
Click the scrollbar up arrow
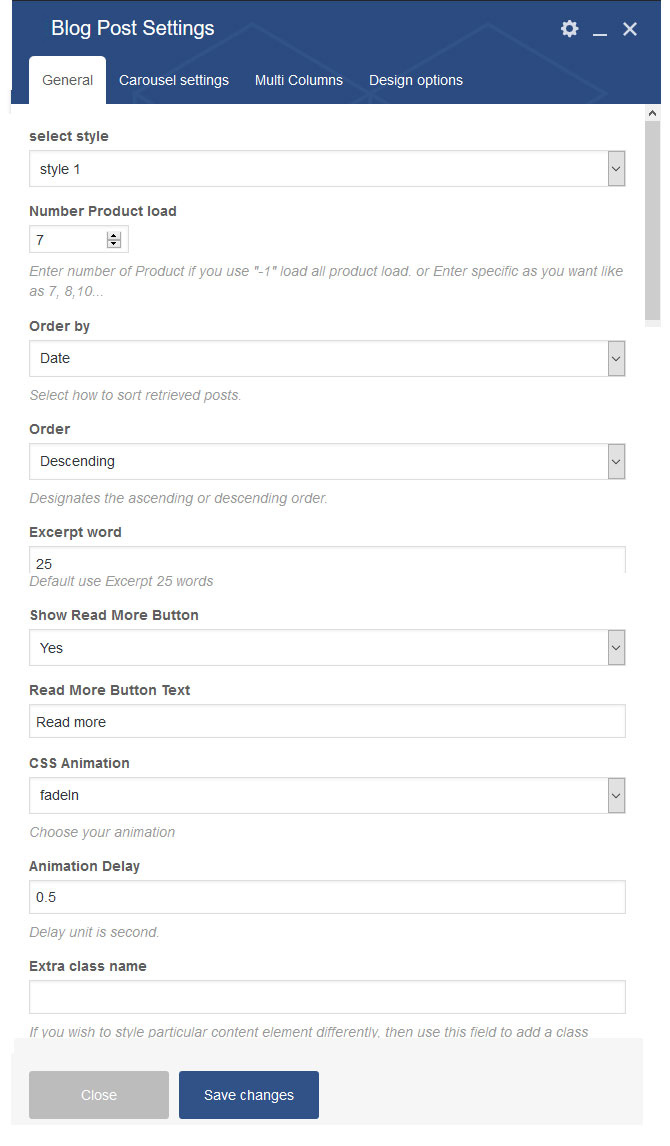pos(652,113)
